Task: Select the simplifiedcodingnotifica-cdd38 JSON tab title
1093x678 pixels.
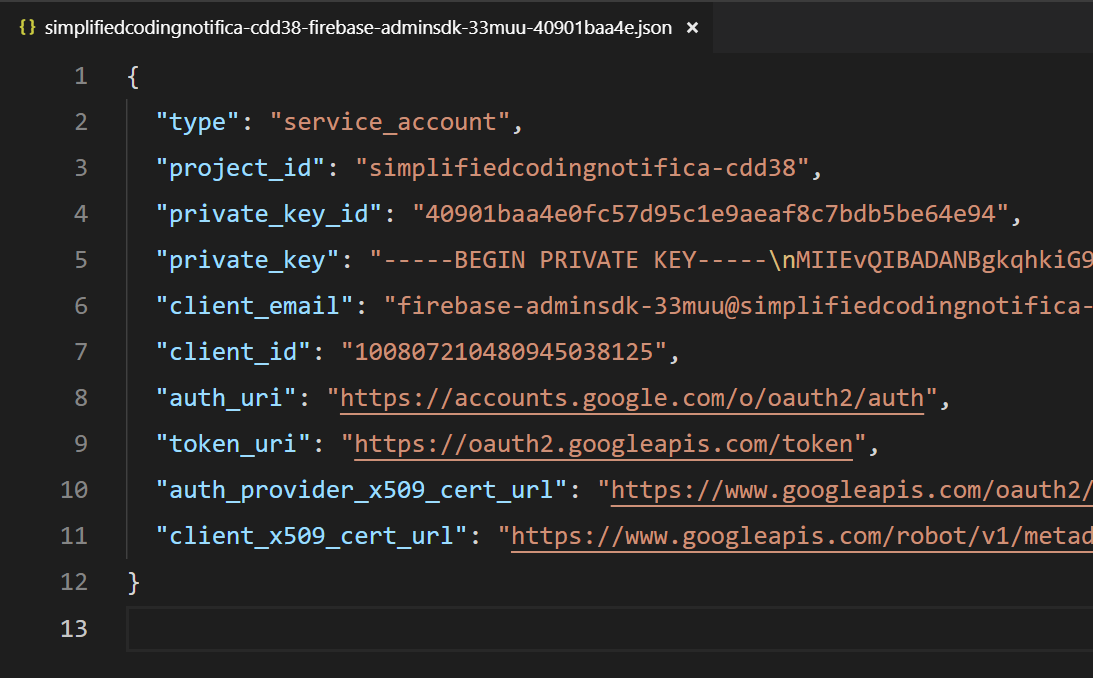Action: point(358,27)
